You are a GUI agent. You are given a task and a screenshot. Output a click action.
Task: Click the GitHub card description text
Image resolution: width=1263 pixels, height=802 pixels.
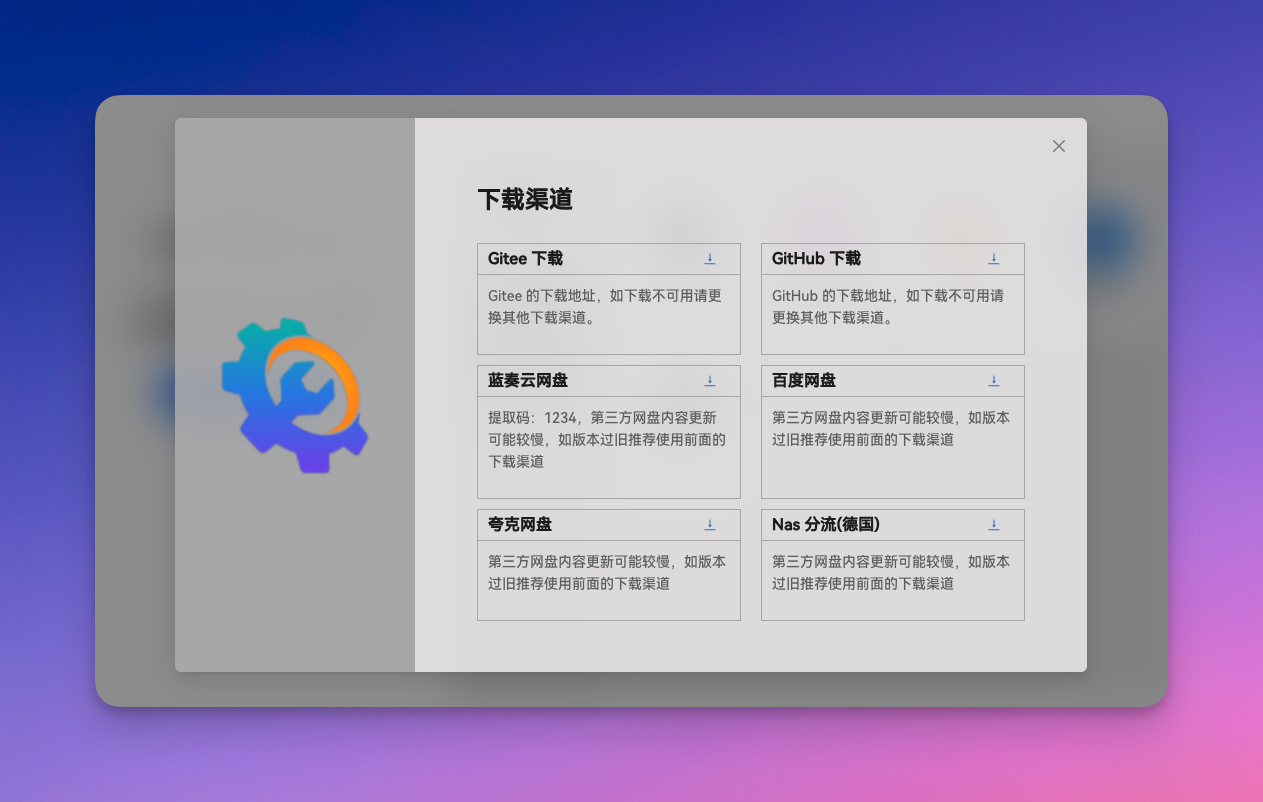point(889,306)
